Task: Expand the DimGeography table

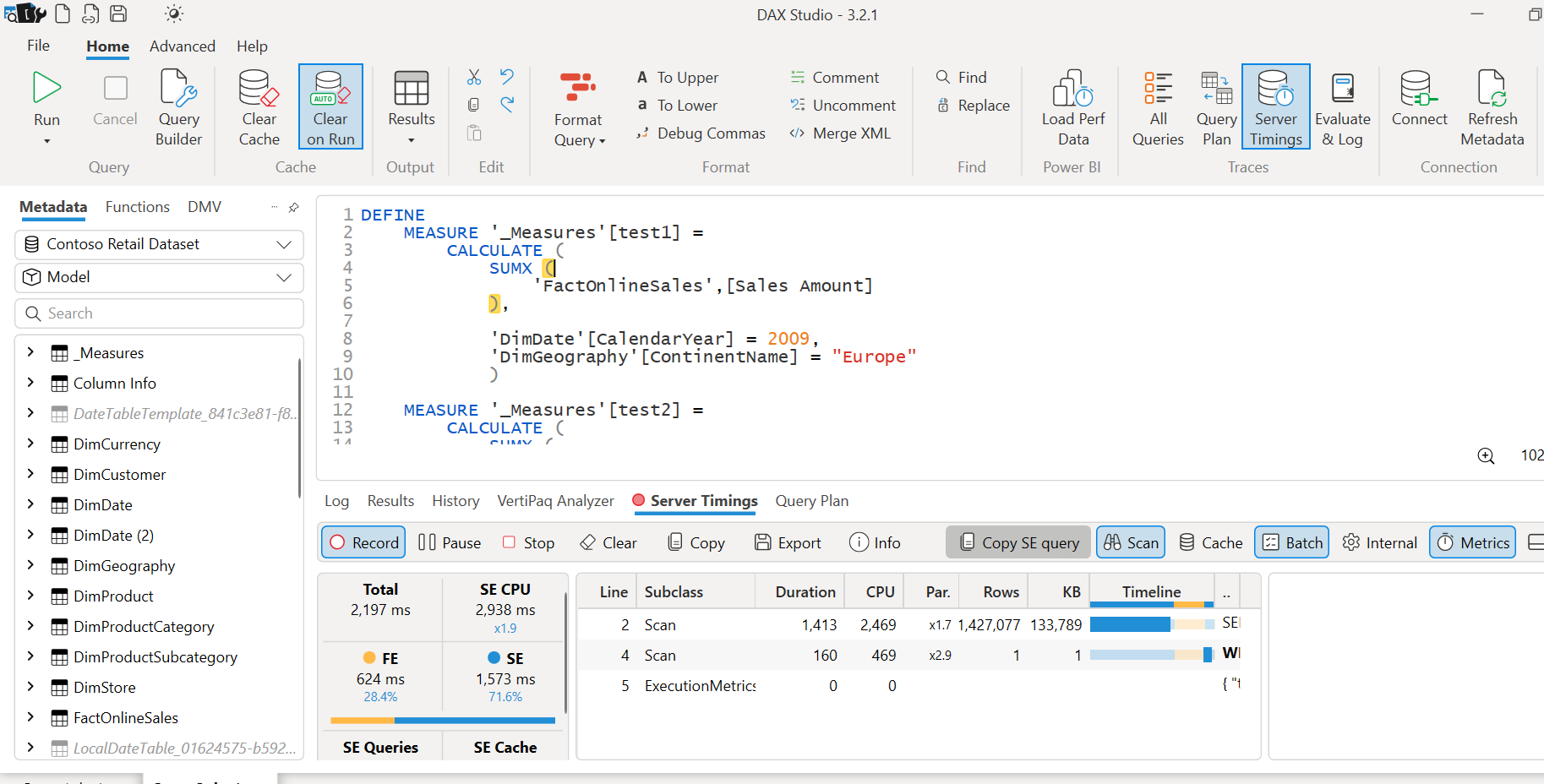Action: coord(30,565)
